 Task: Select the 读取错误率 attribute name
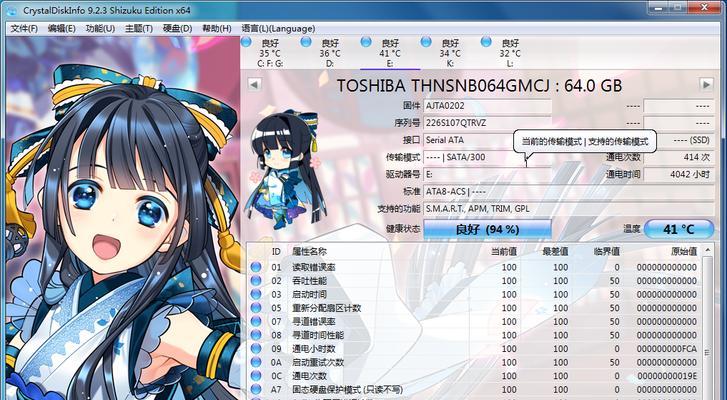click(x=313, y=267)
